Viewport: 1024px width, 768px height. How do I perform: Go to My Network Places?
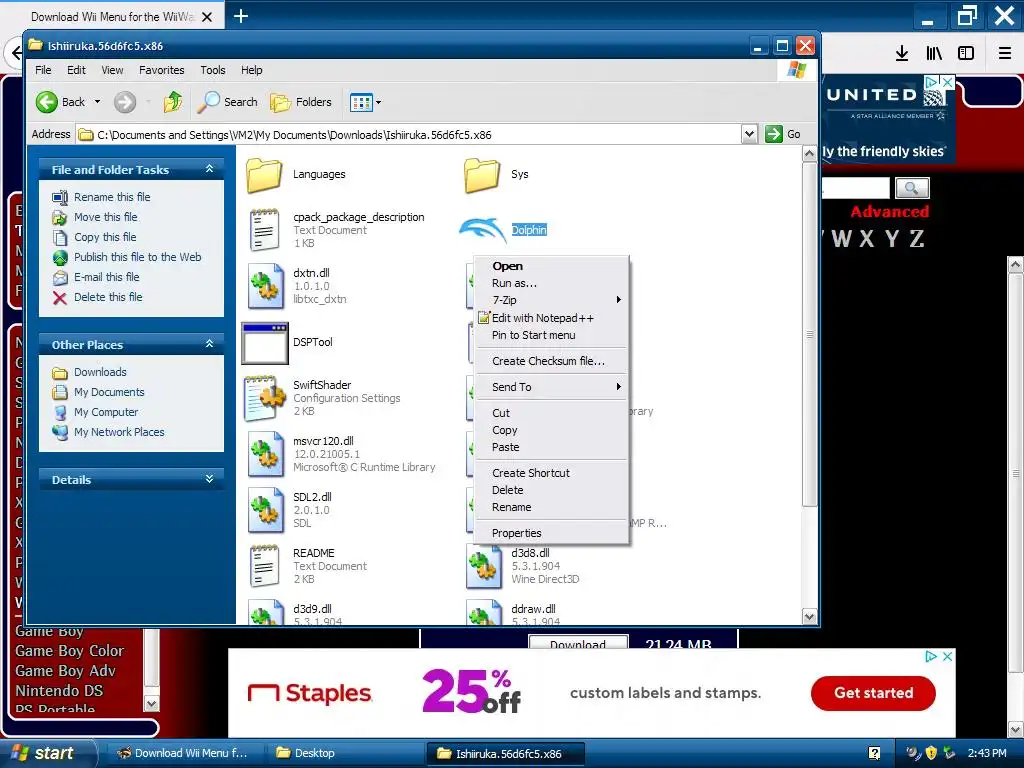(119, 432)
